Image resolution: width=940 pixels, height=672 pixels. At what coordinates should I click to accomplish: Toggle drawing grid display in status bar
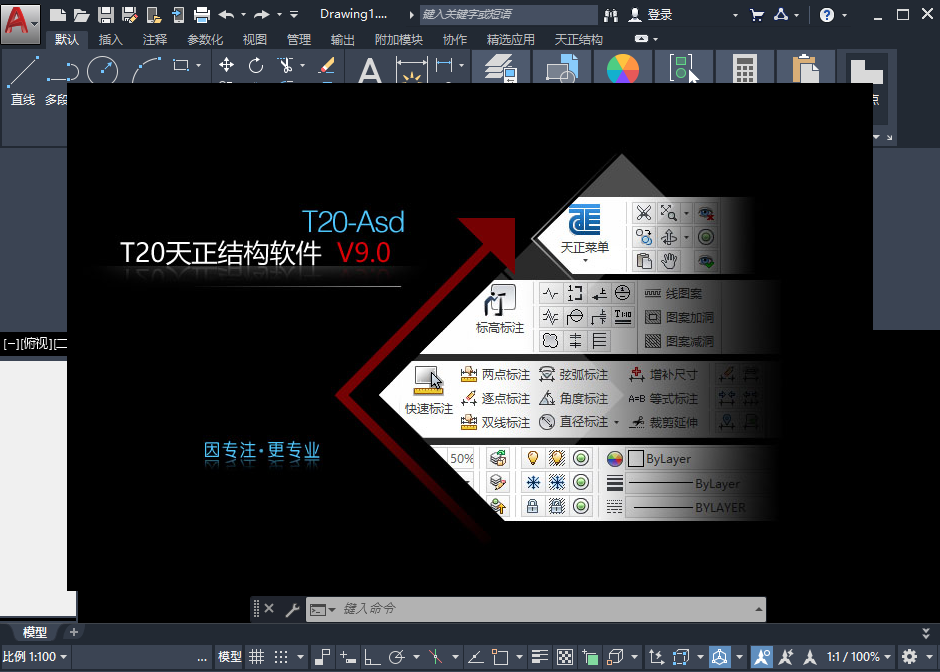click(x=257, y=657)
